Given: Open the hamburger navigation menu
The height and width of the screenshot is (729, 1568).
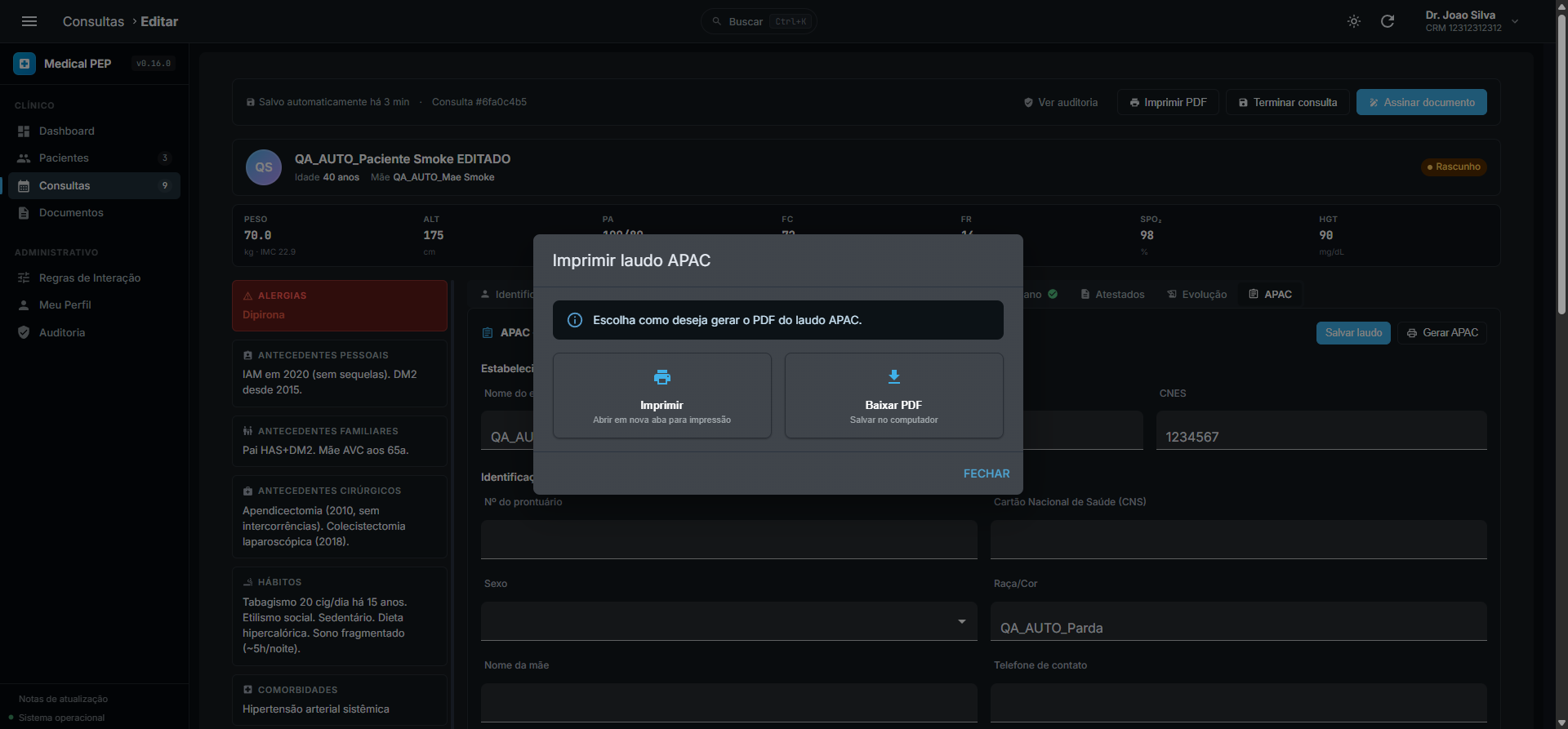Looking at the screenshot, I should point(29,21).
